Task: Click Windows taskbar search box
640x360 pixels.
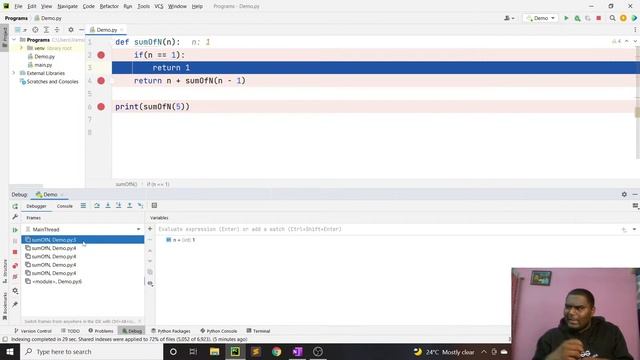Action: tap(91, 351)
